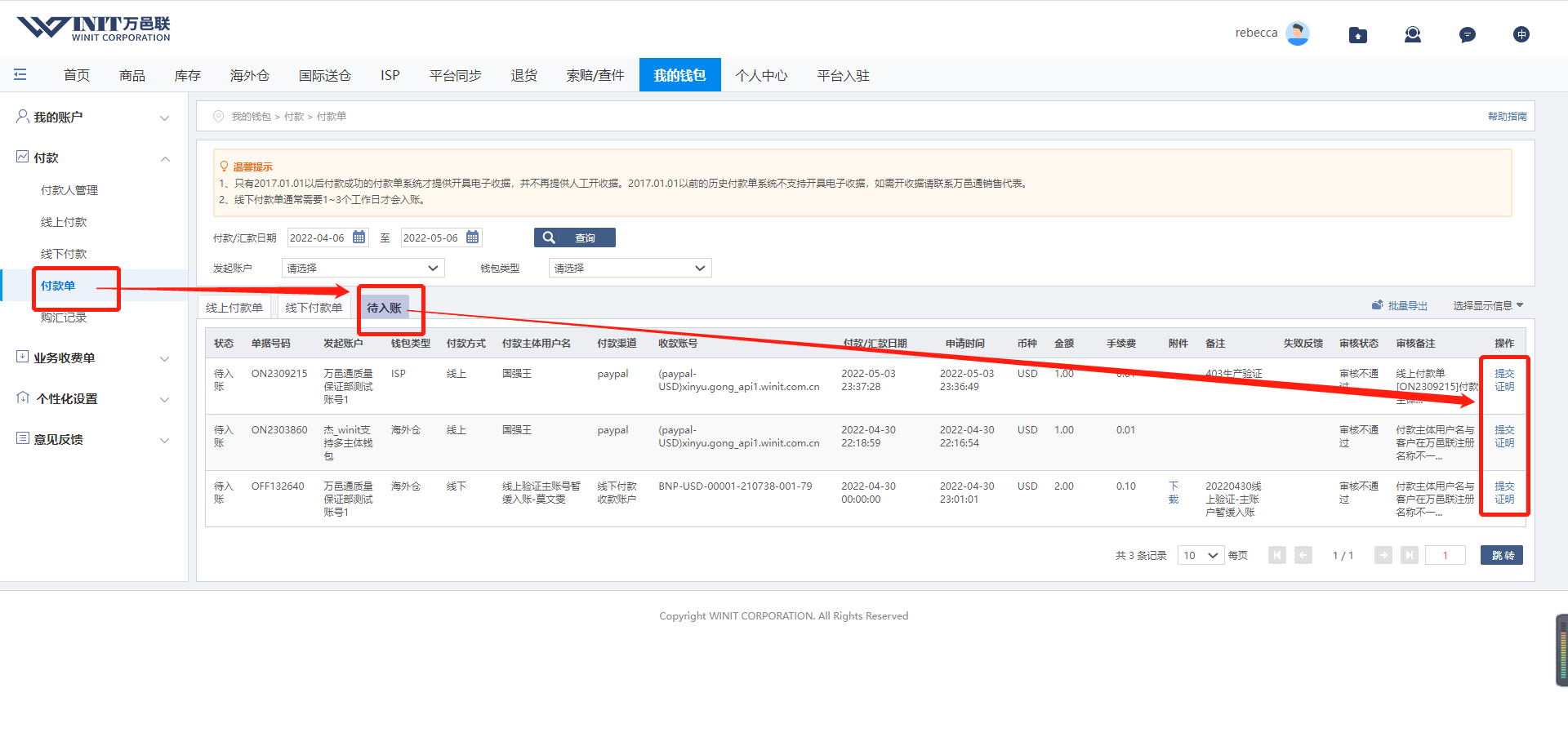Open the 平台同步 menu
The width and height of the screenshot is (1568, 746).
[x=456, y=75]
